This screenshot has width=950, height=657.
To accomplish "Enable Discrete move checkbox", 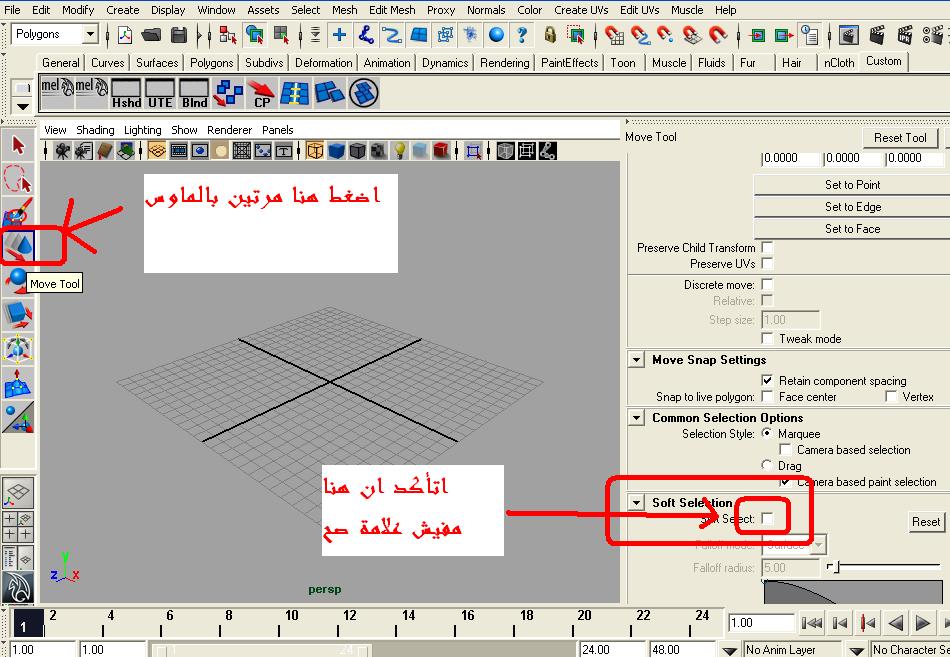I will point(767,284).
